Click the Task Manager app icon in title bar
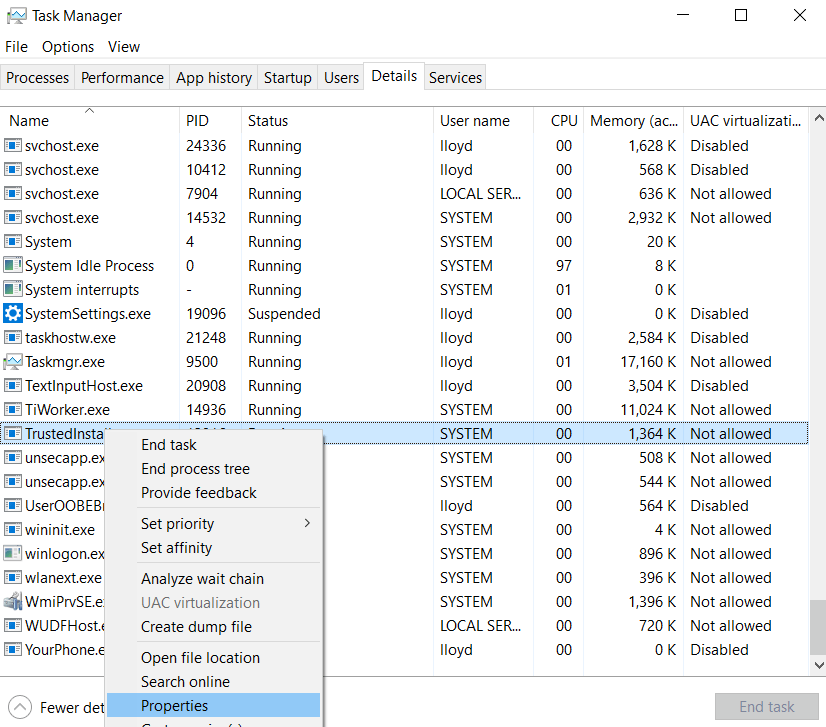This screenshot has width=826, height=727. [16, 16]
